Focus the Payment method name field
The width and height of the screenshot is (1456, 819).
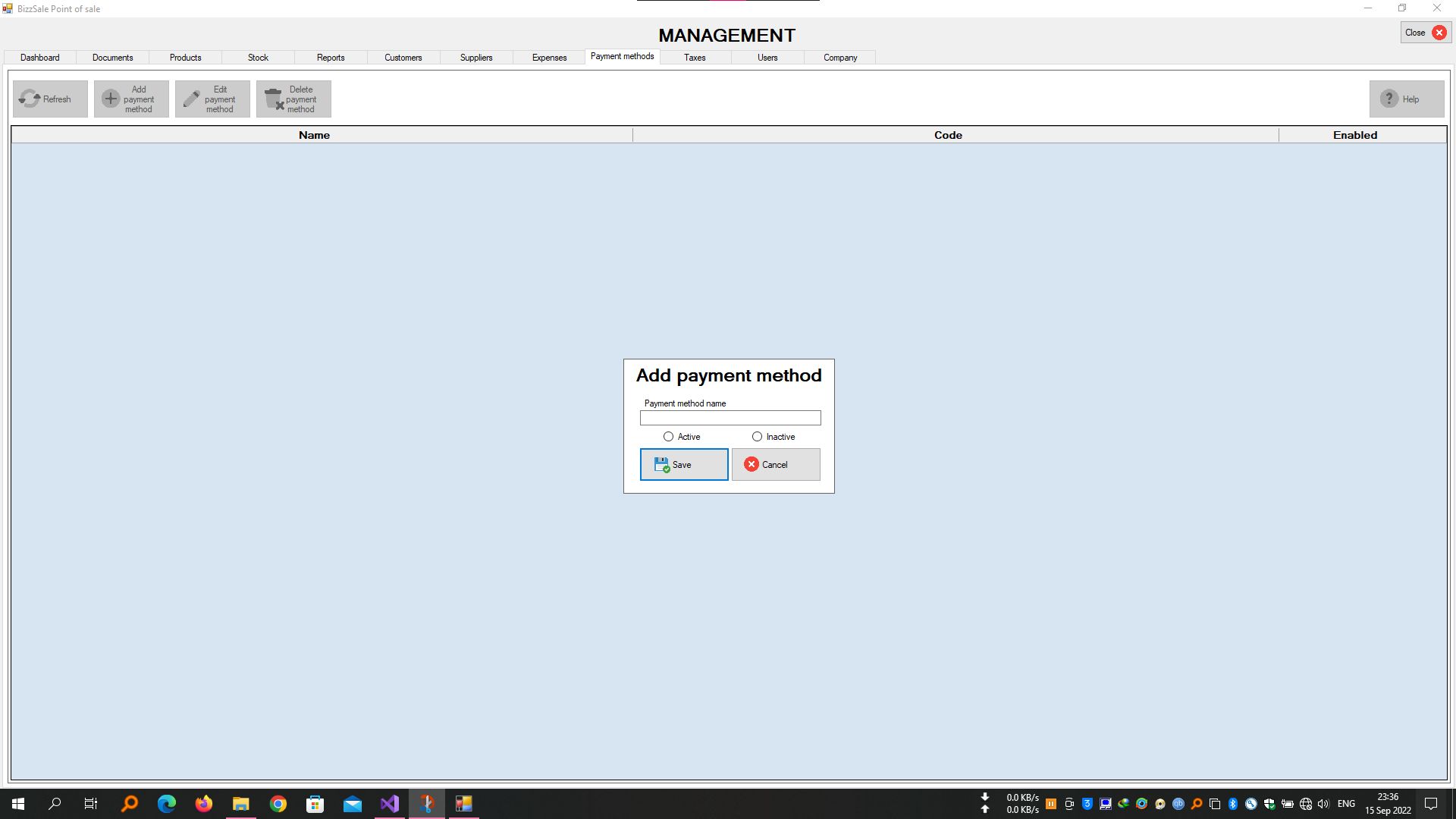pos(730,418)
